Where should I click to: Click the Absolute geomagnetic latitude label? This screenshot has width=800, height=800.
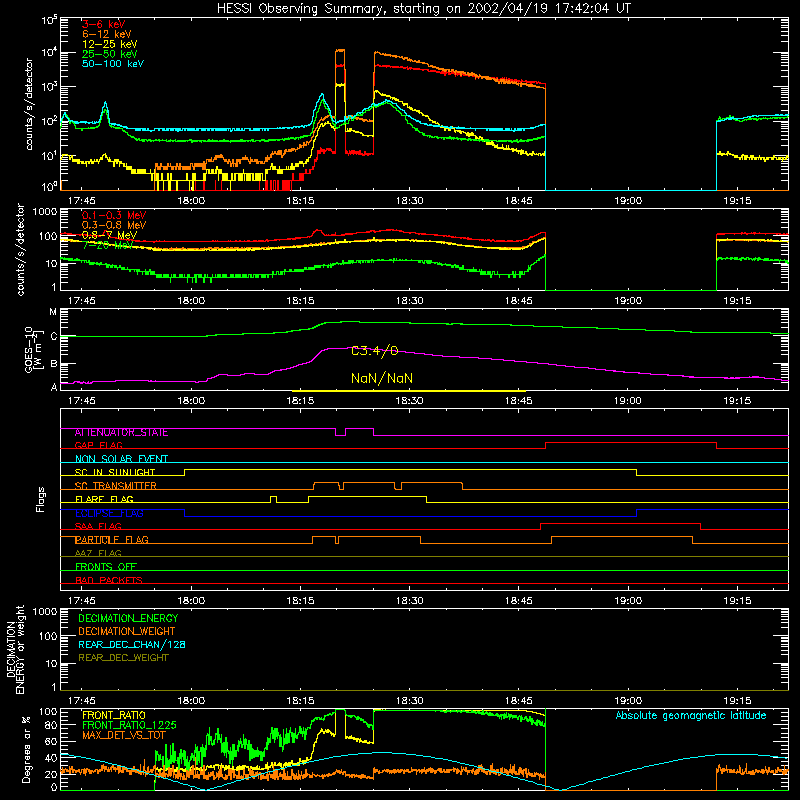click(x=691, y=716)
